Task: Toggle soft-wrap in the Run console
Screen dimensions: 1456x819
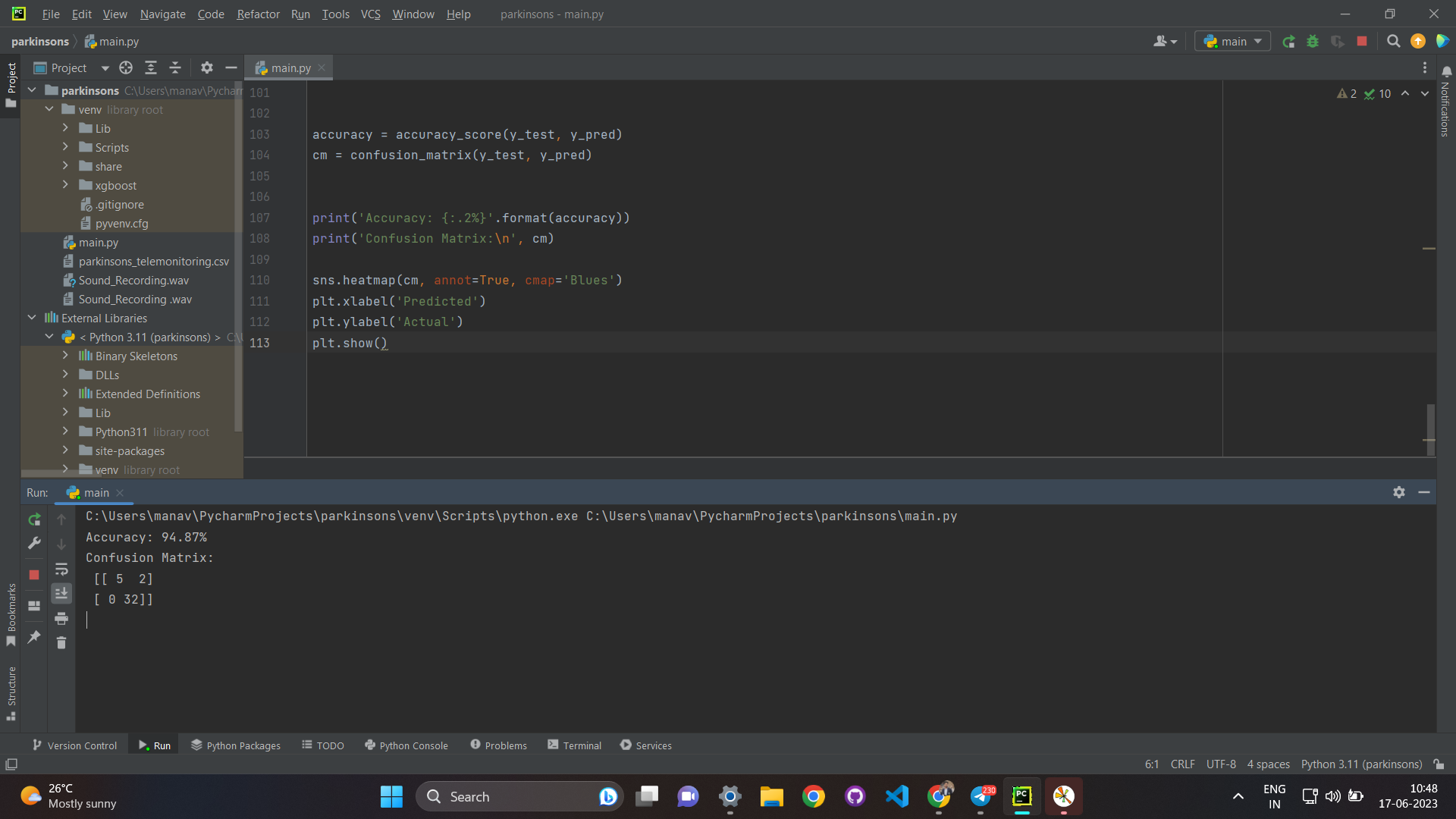Action: [x=61, y=569]
